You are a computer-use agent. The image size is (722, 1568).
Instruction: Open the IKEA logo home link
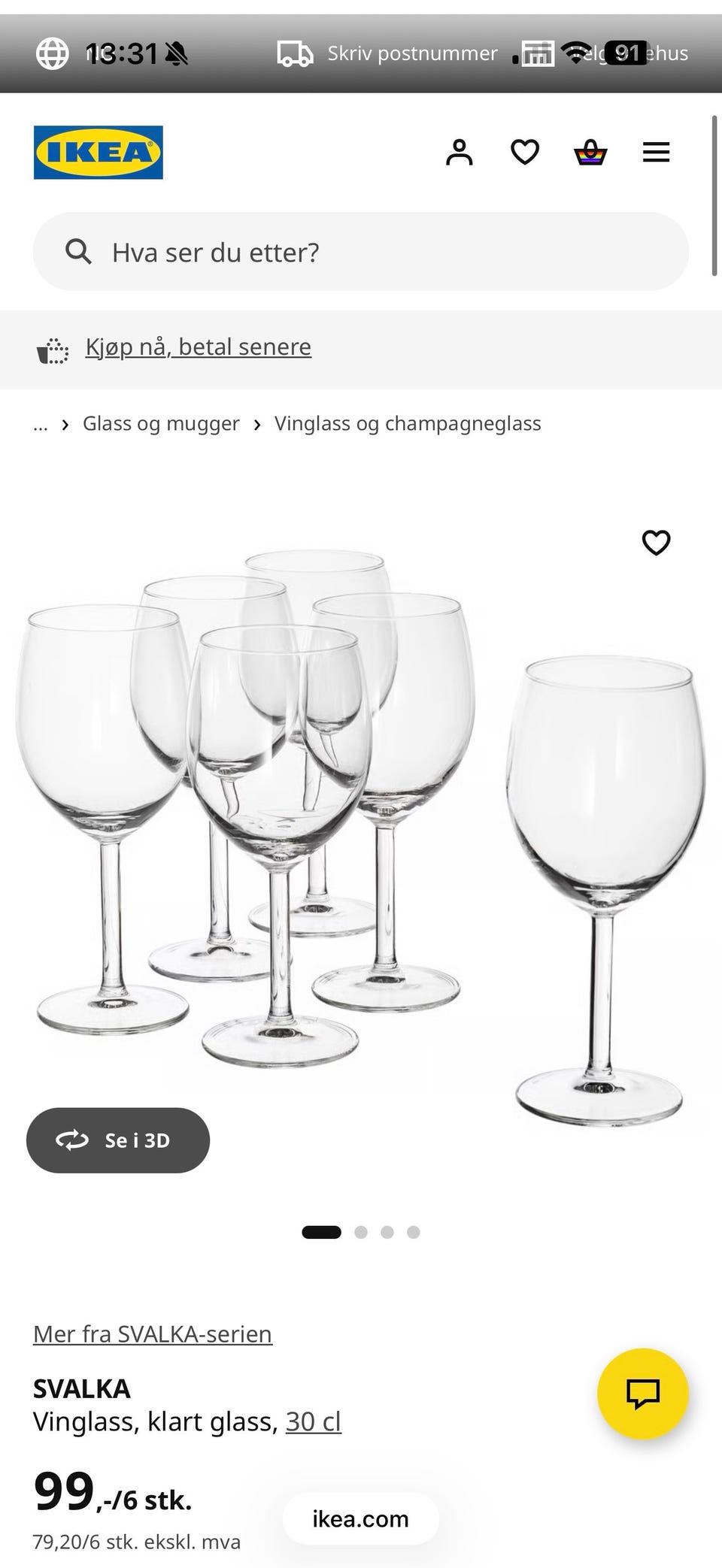pyautogui.click(x=99, y=153)
